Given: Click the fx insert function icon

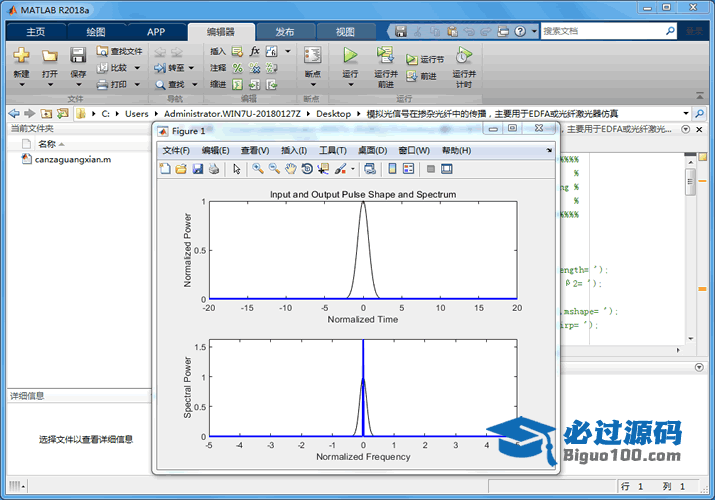Looking at the screenshot, I should click(x=254, y=51).
